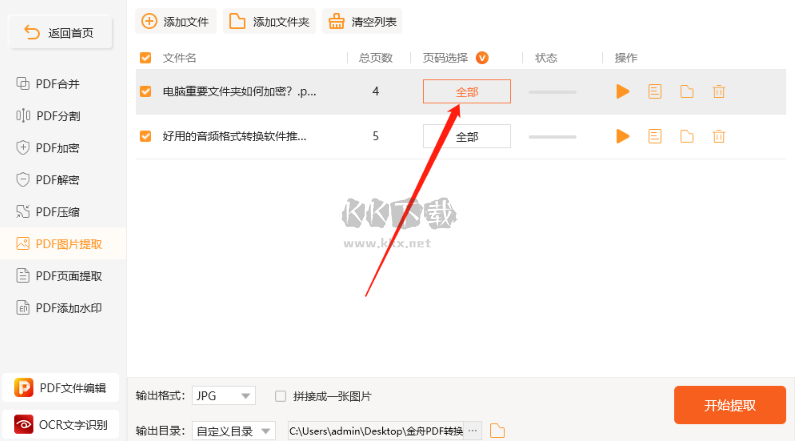The height and width of the screenshot is (441, 795).
Task: Open PDF页面提取 page extraction
Action: [x=59, y=276]
